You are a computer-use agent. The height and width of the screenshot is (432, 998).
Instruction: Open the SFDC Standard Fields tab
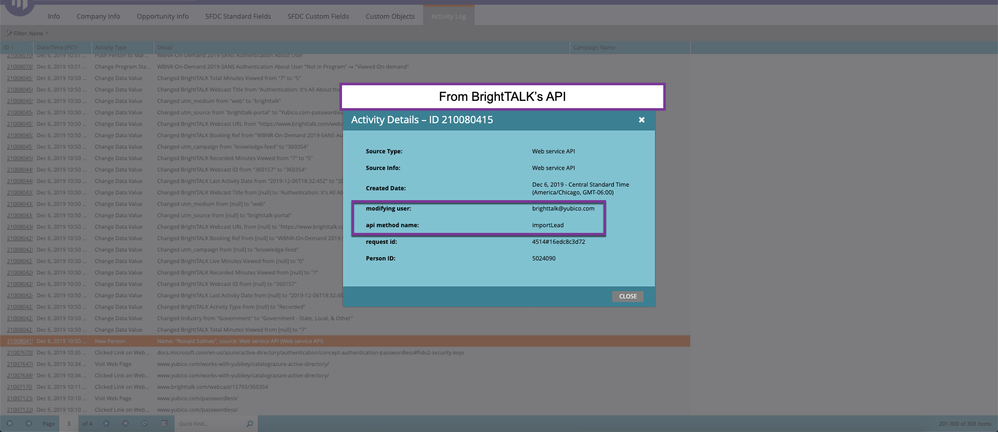[238, 16]
